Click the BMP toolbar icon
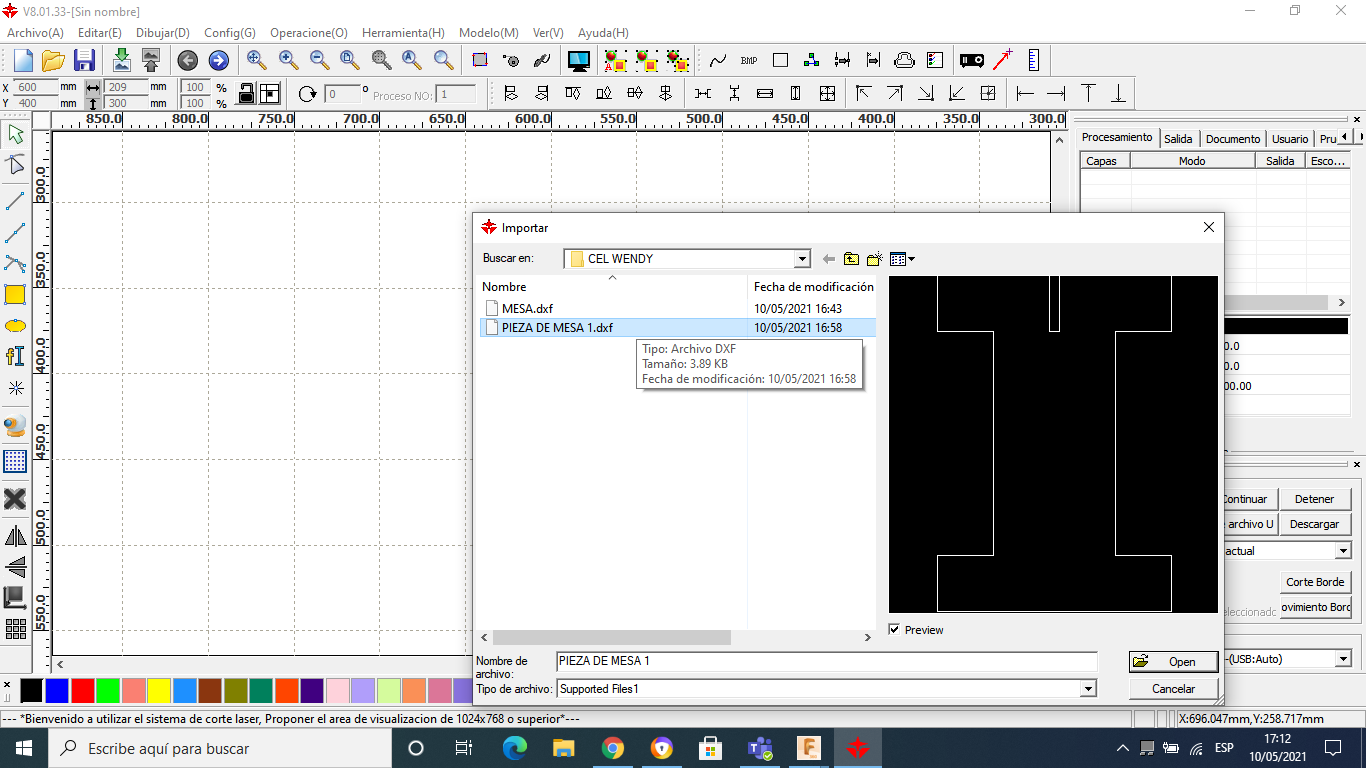The image size is (1366, 768). pos(749,61)
